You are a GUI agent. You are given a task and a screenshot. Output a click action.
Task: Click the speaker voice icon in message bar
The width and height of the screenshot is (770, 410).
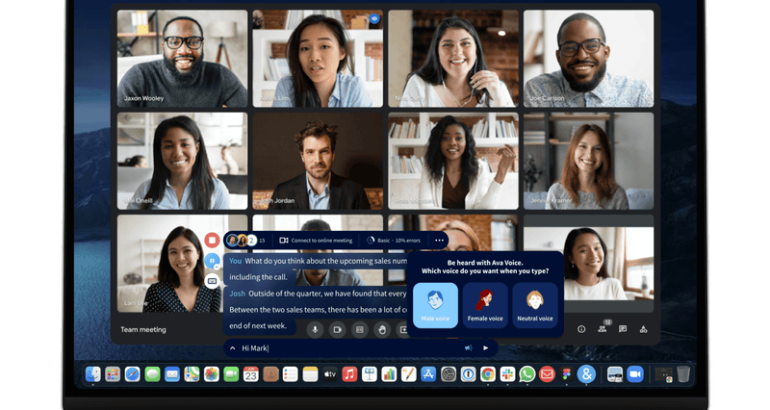(x=468, y=348)
